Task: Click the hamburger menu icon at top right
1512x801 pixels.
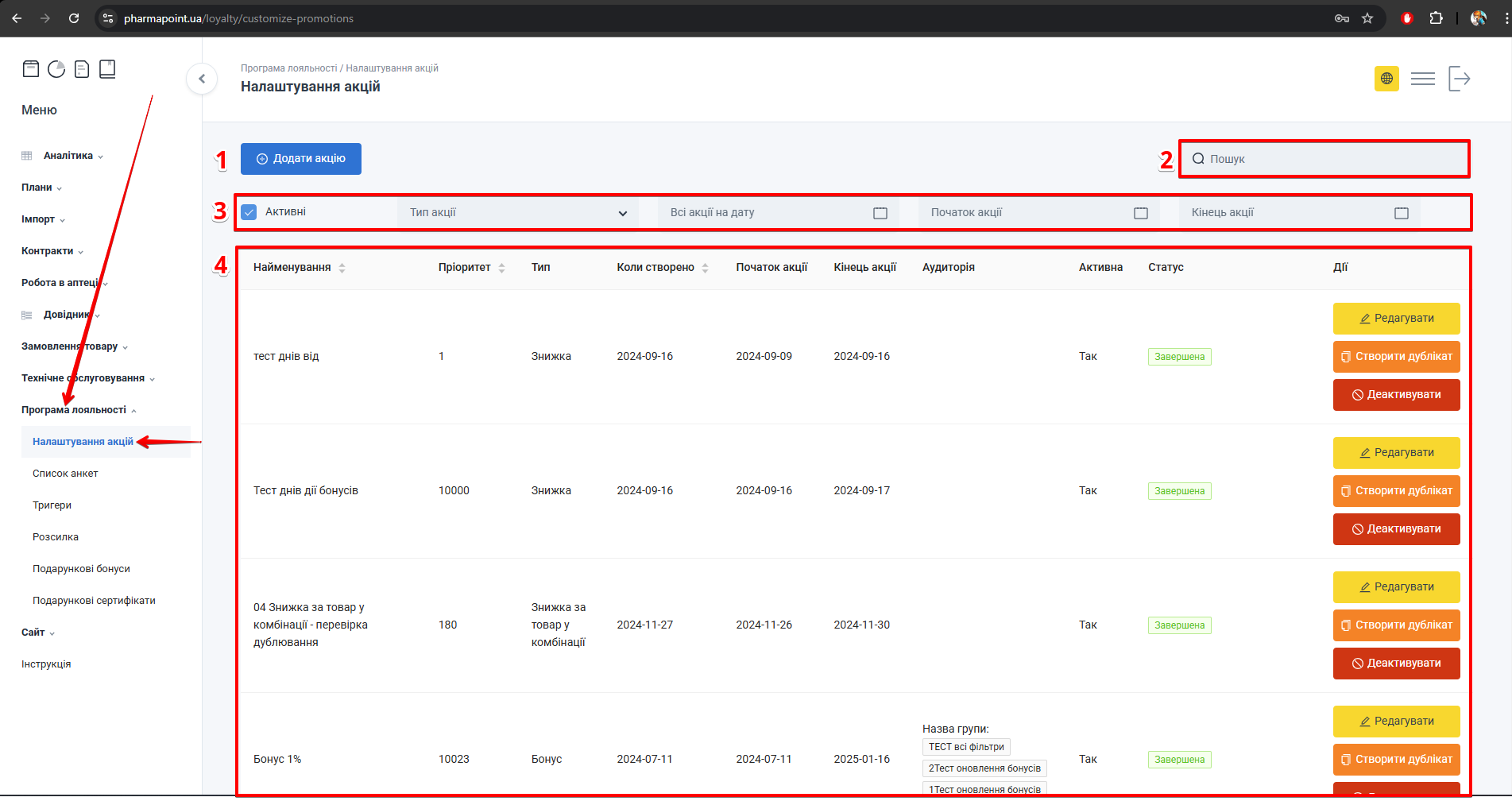Action: (1422, 79)
